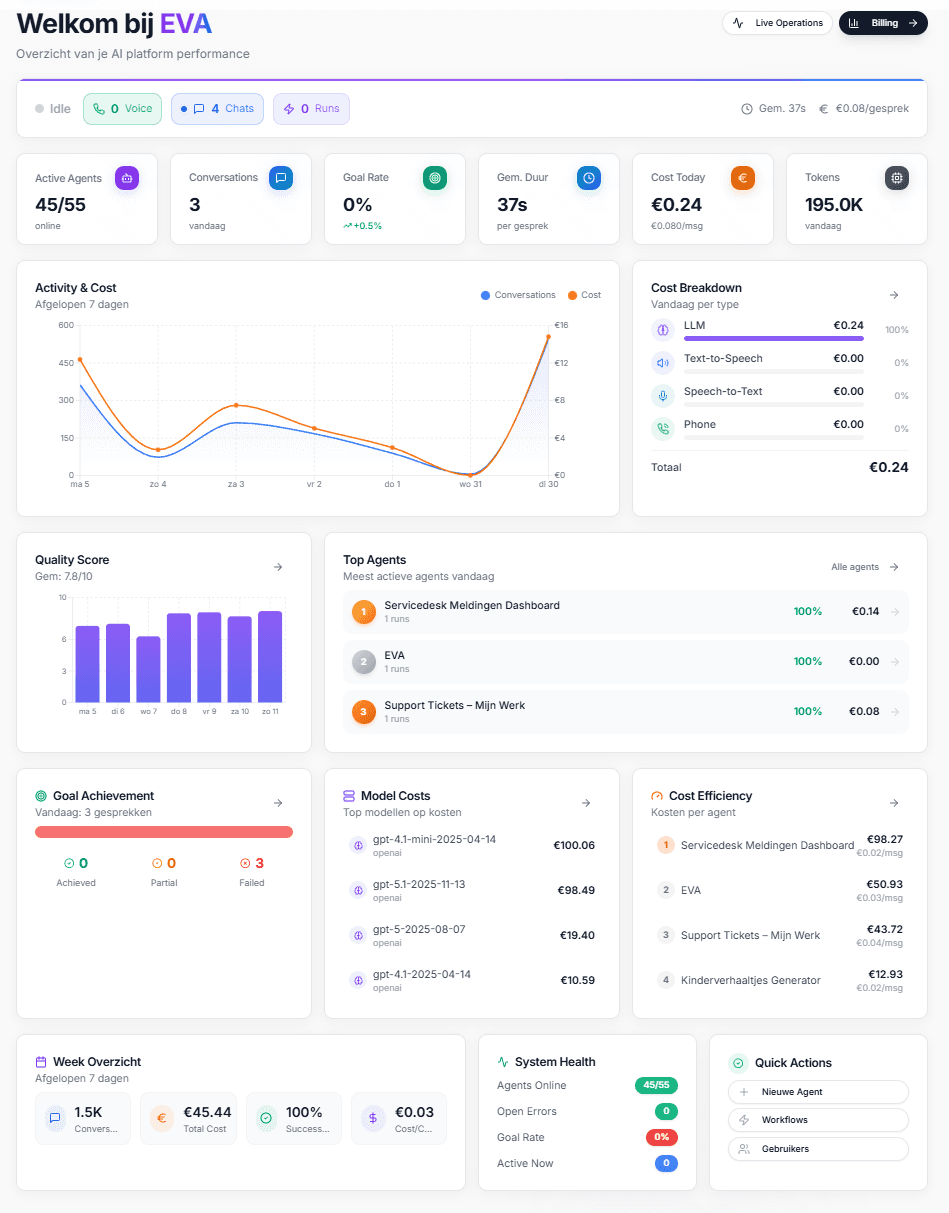Click the LLM icon in Cost Breakdown

pos(662,330)
